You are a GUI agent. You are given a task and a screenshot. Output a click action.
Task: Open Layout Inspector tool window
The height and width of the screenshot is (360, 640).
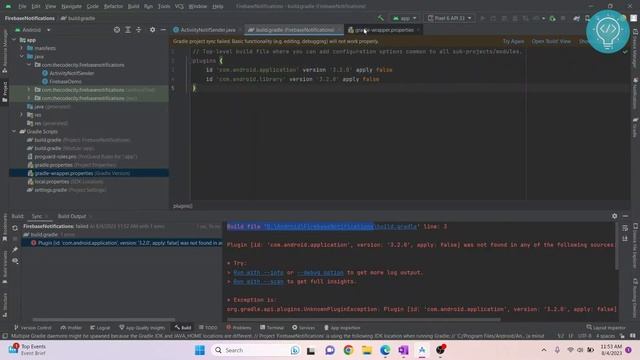[x=606, y=327]
